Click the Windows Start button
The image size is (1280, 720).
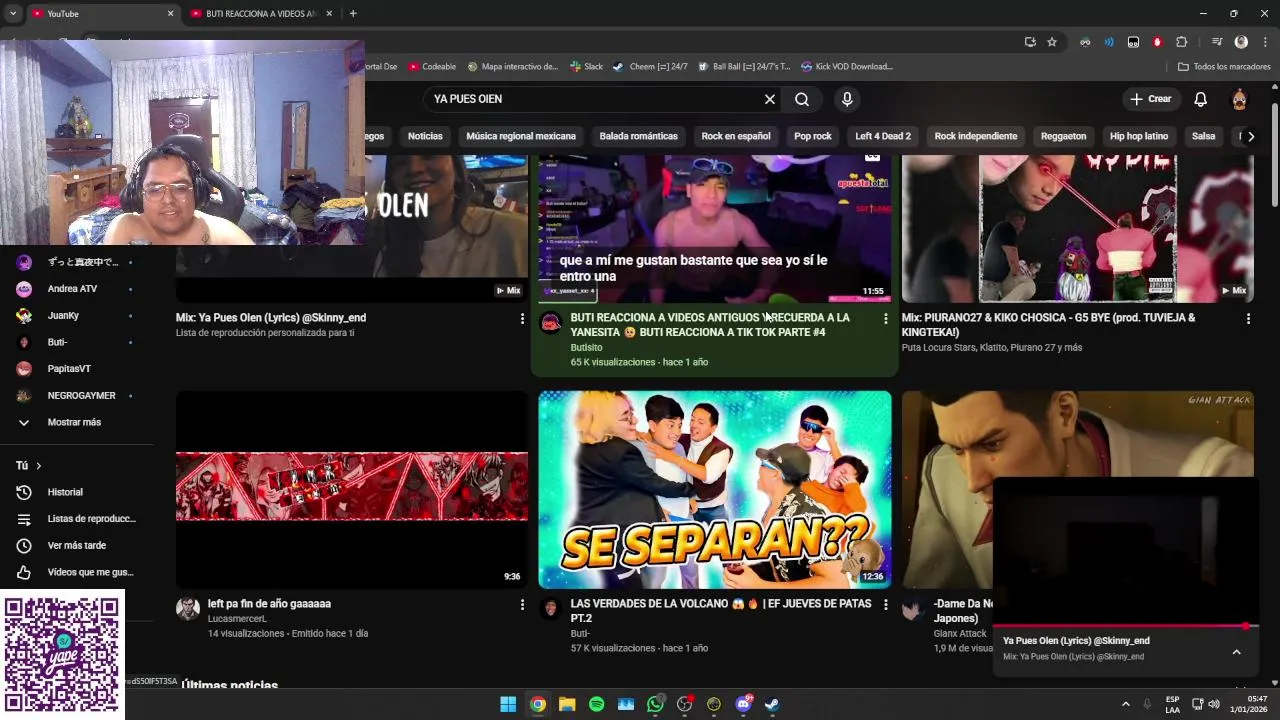coord(508,704)
